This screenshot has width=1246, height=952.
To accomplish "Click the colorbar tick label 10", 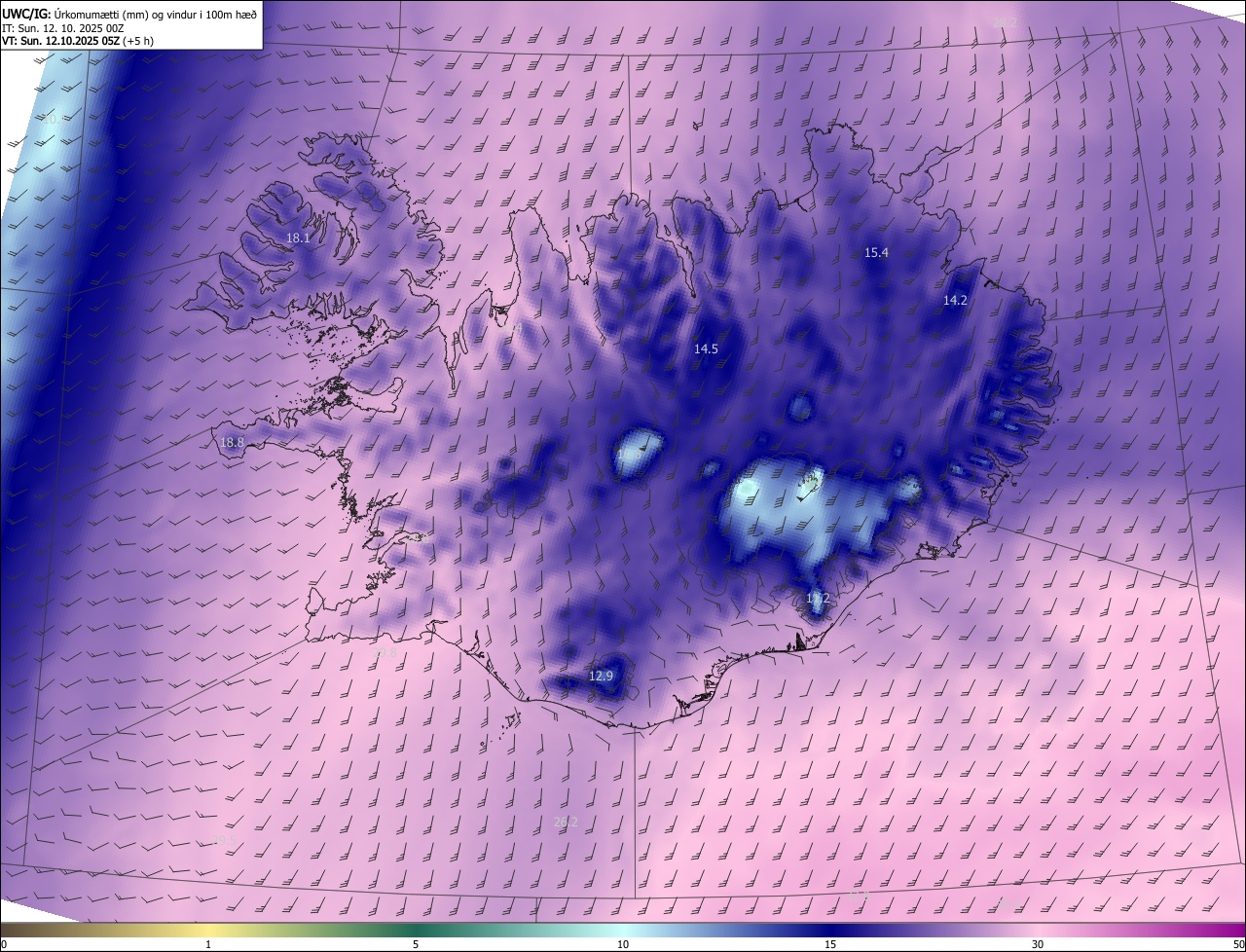I will coord(623,944).
